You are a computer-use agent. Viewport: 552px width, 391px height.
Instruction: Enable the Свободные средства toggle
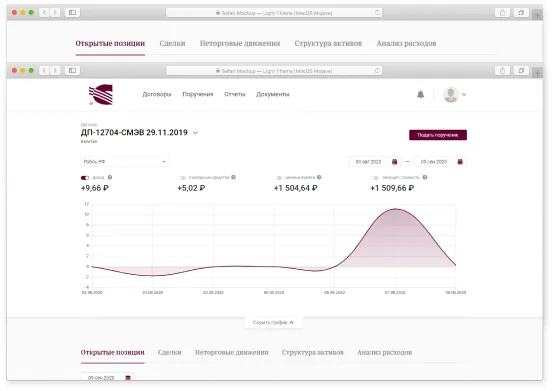point(182,178)
